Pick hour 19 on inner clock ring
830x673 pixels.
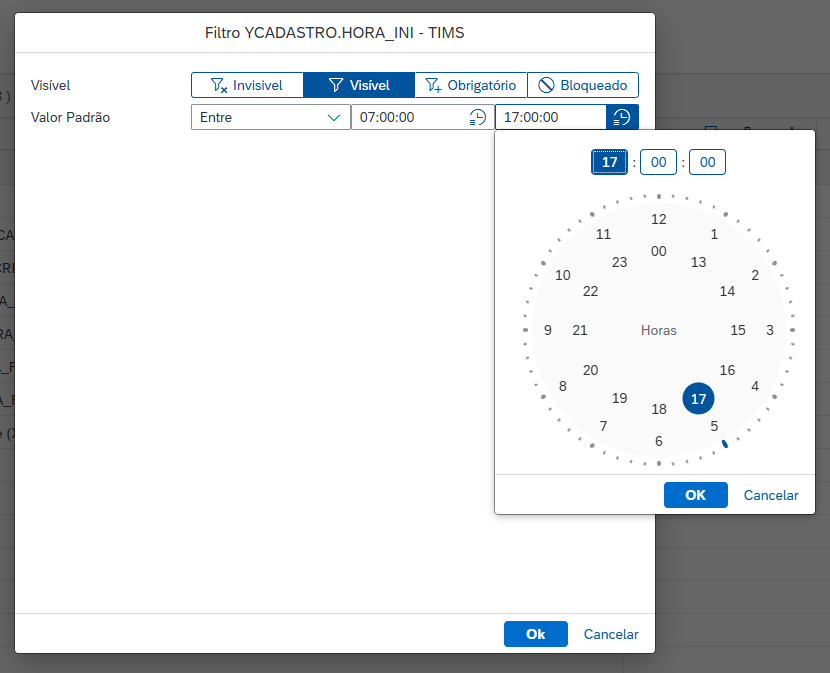pyautogui.click(x=619, y=398)
